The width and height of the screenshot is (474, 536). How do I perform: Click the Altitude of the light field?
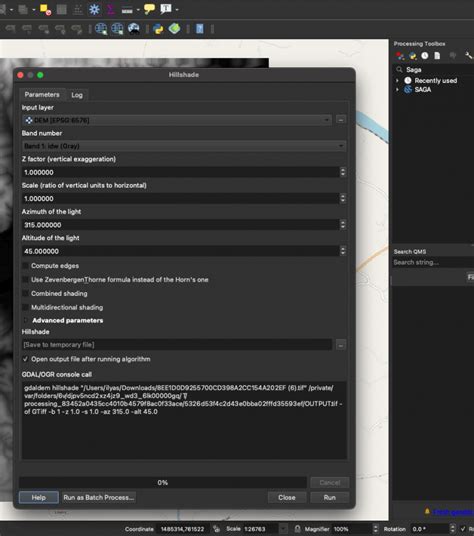click(x=180, y=251)
